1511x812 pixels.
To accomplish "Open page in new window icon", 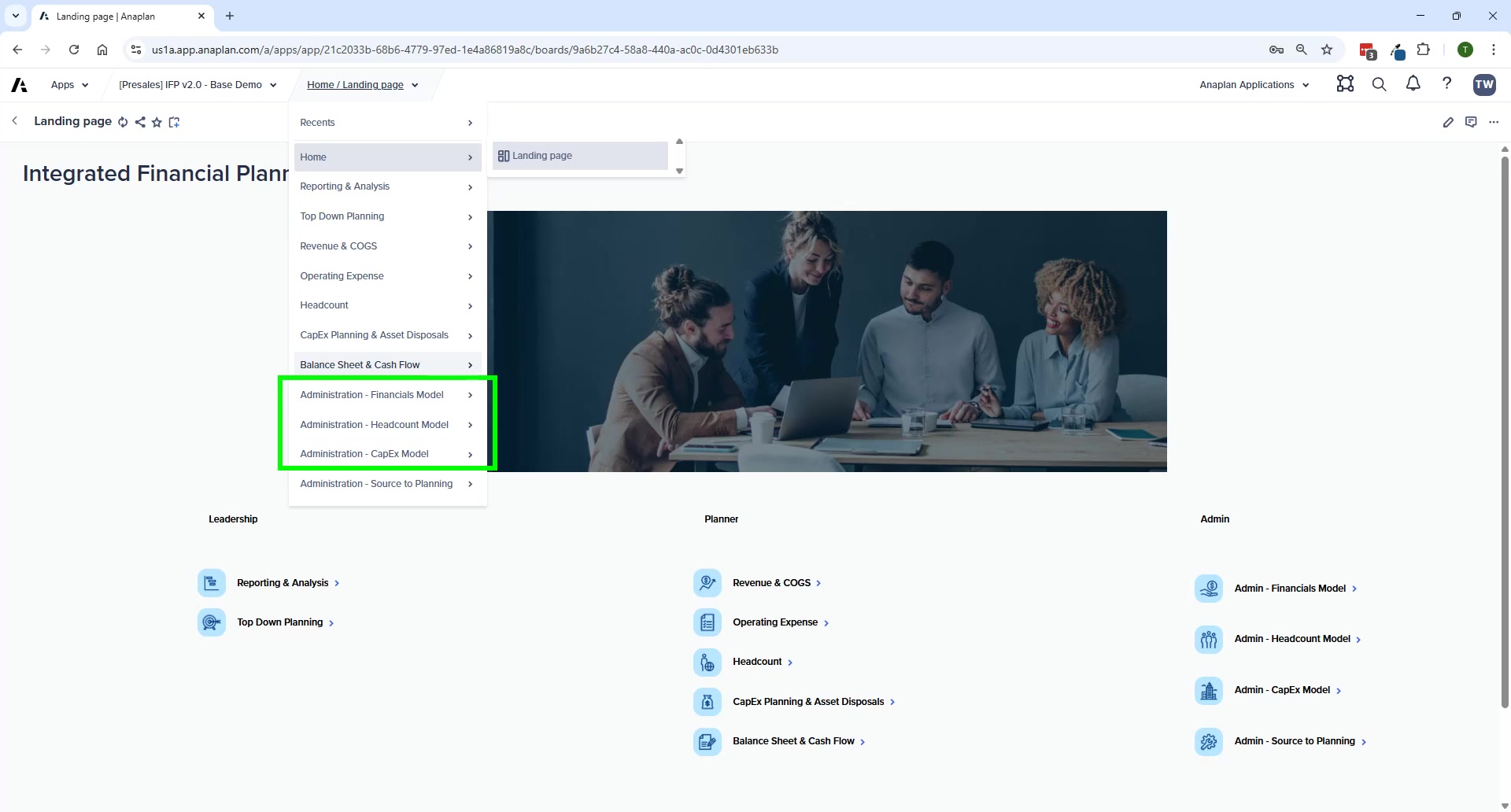I will pos(174,122).
